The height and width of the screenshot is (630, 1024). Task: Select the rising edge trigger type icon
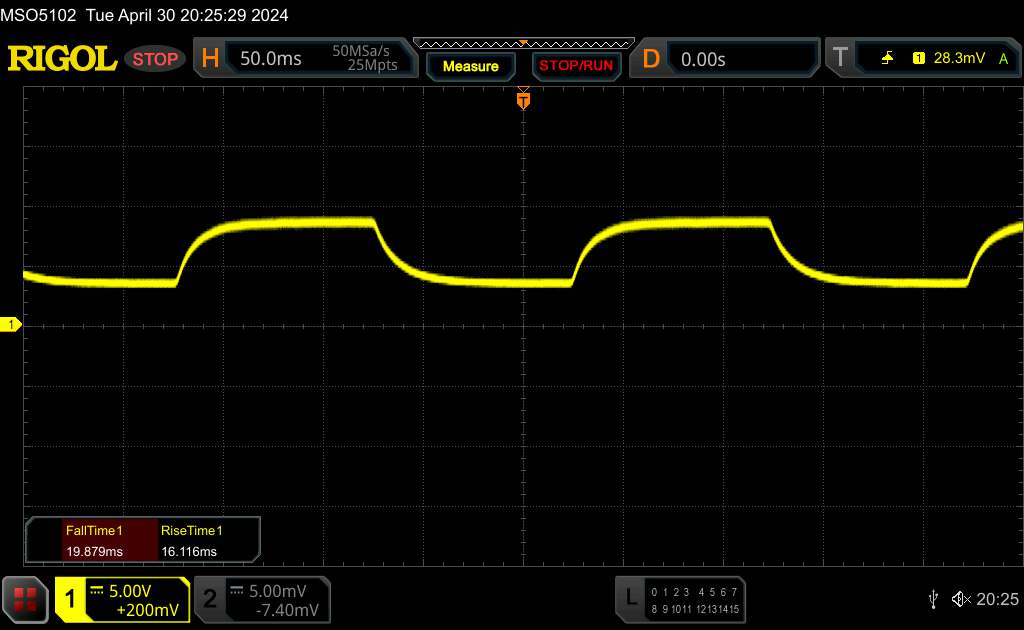[x=887, y=59]
